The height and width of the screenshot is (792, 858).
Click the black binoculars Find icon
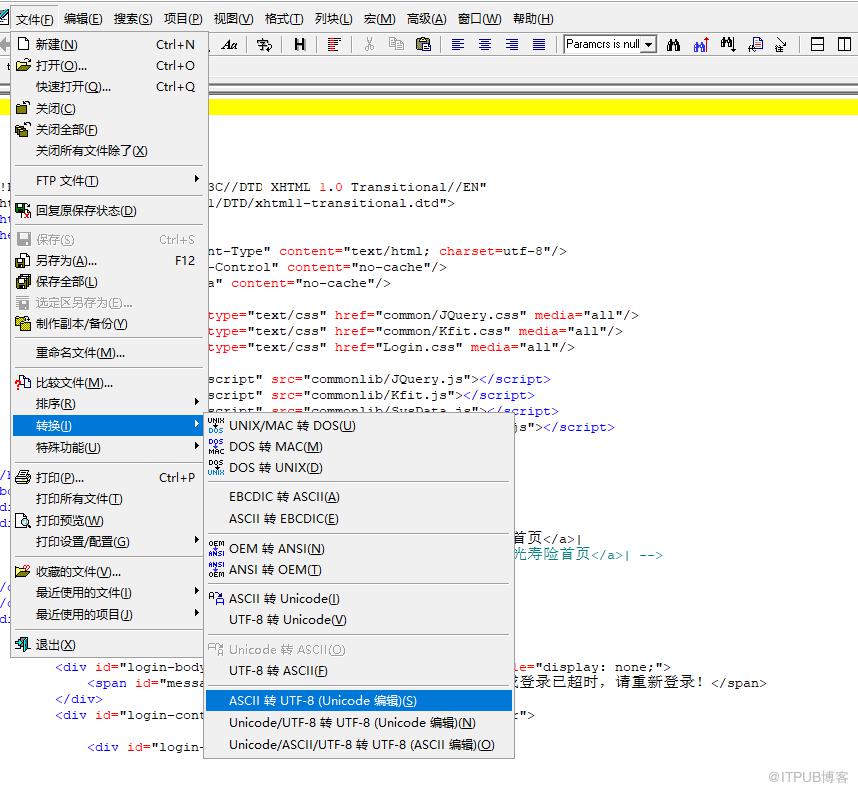[674, 44]
